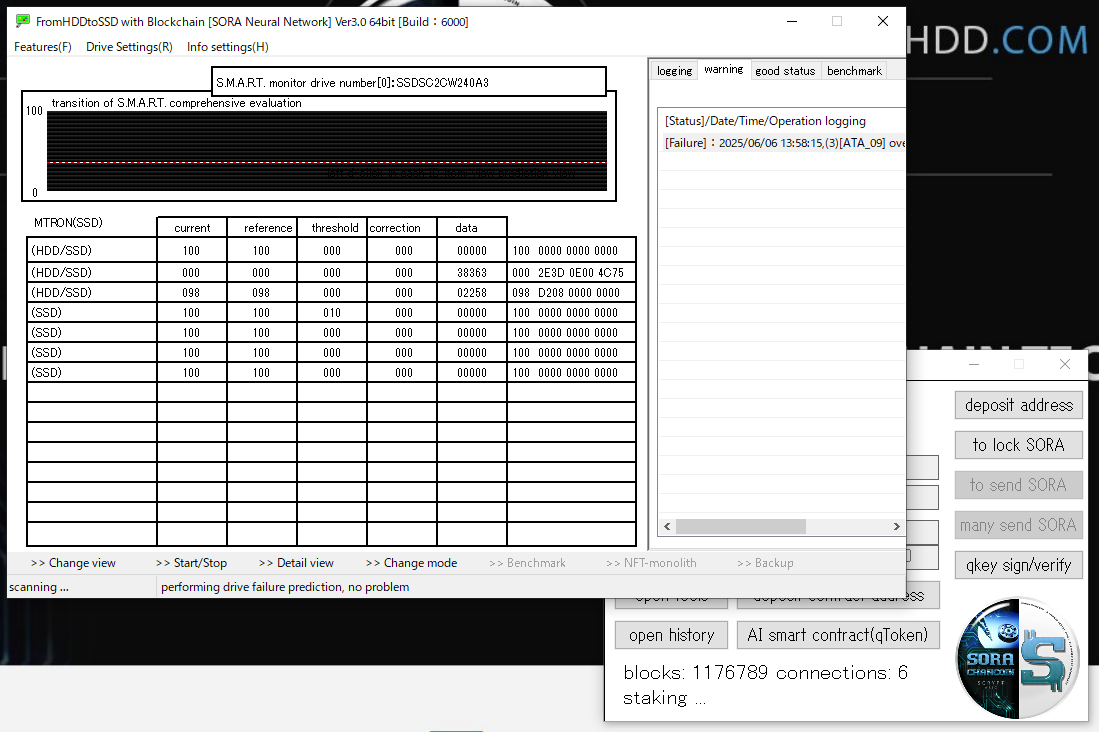Viewport: 1099px width, 732px height.
Task: Click the app icon in the title bar
Action: 22,21
